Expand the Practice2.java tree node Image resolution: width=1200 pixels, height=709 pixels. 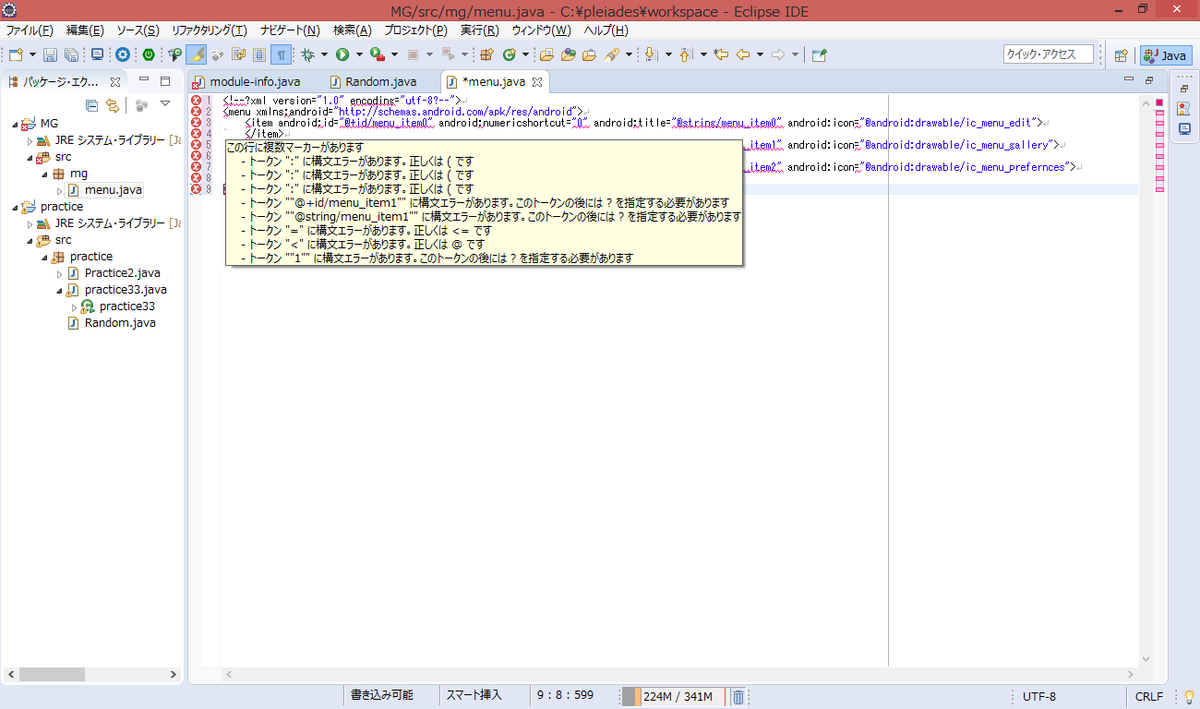point(59,273)
